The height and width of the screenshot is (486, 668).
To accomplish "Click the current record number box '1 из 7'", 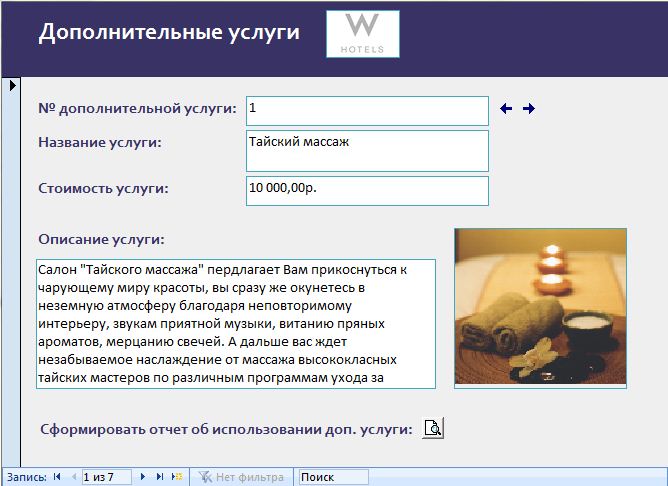I will (x=107, y=477).
